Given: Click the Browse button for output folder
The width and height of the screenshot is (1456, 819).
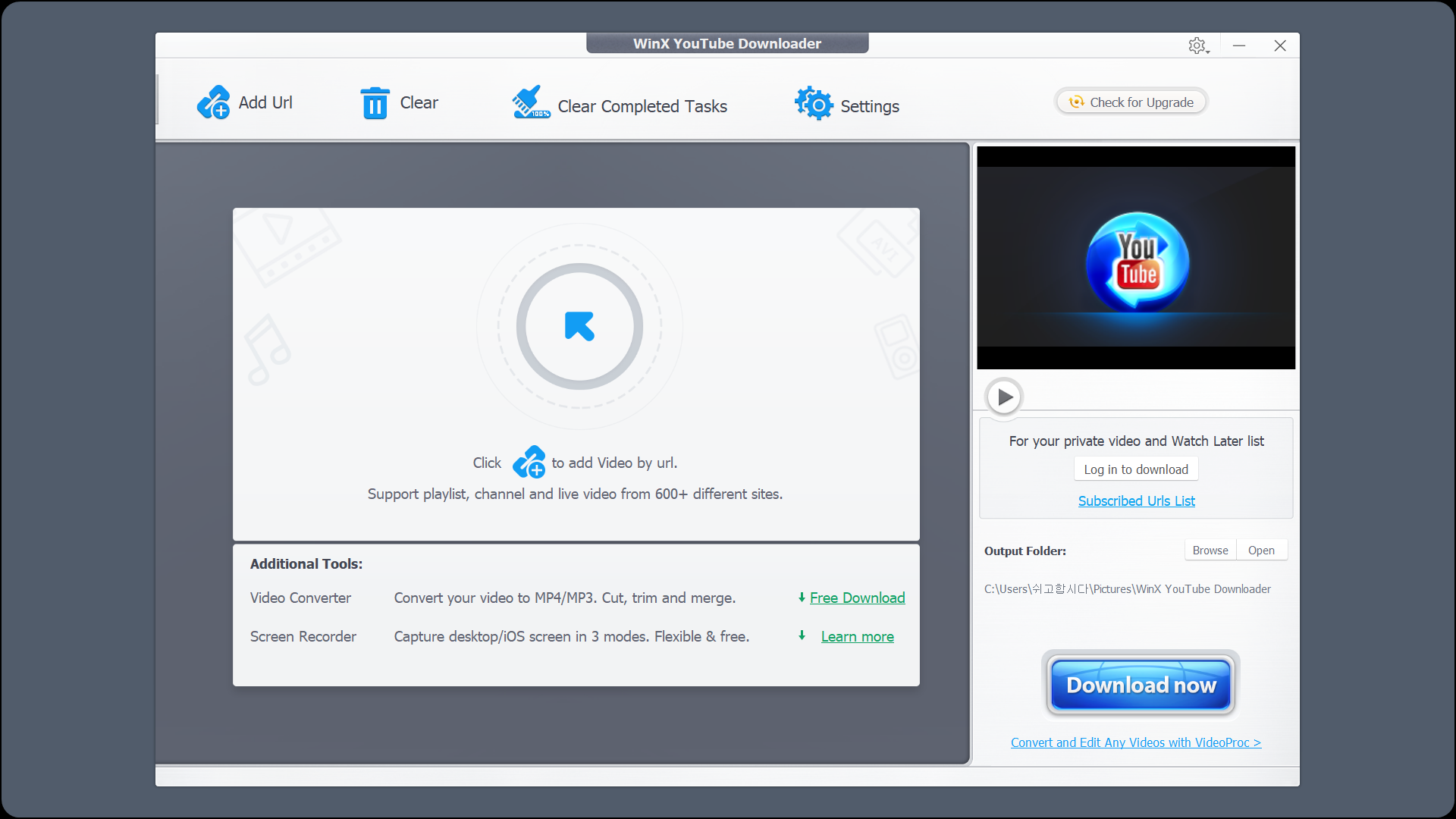Looking at the screenshot, I should pos(1210,550).
